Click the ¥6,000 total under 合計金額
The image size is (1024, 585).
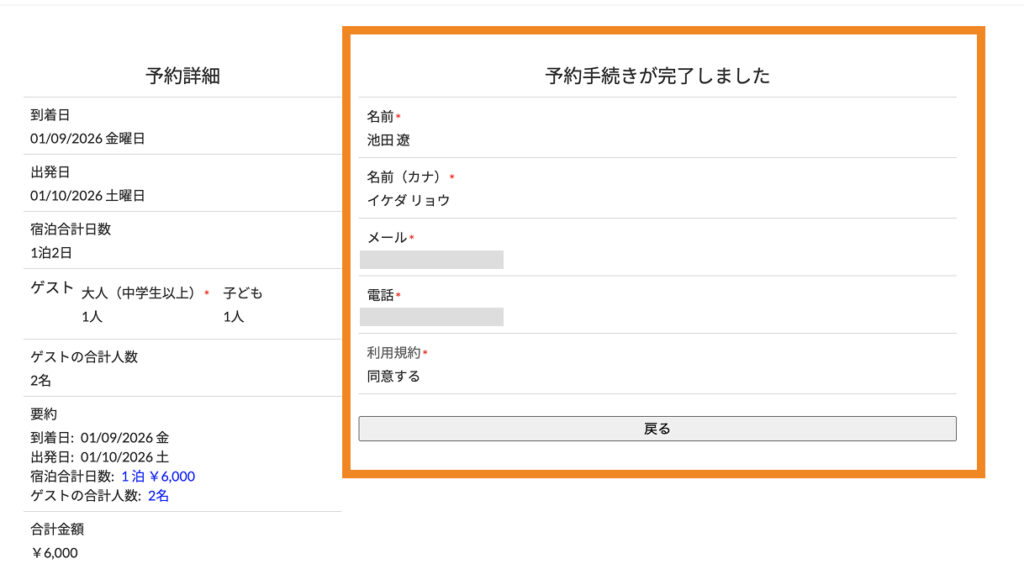point(54,553)
